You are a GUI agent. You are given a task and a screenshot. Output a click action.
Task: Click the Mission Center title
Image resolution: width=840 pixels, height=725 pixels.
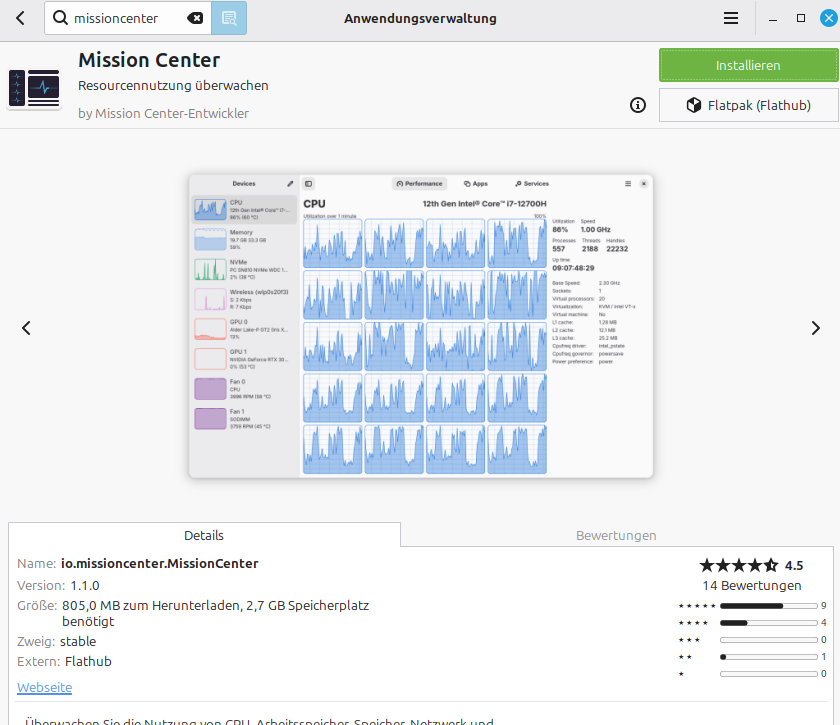tap(149, 60)
